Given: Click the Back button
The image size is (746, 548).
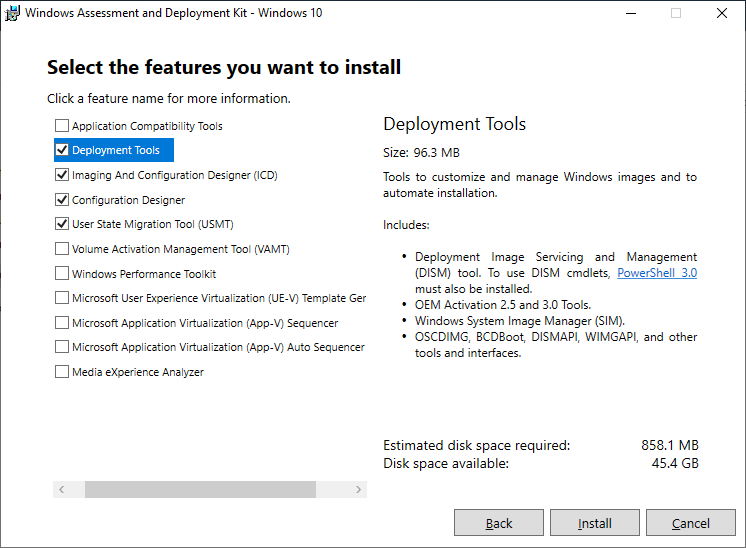Looking at the screenshot, I should (499, 523).
